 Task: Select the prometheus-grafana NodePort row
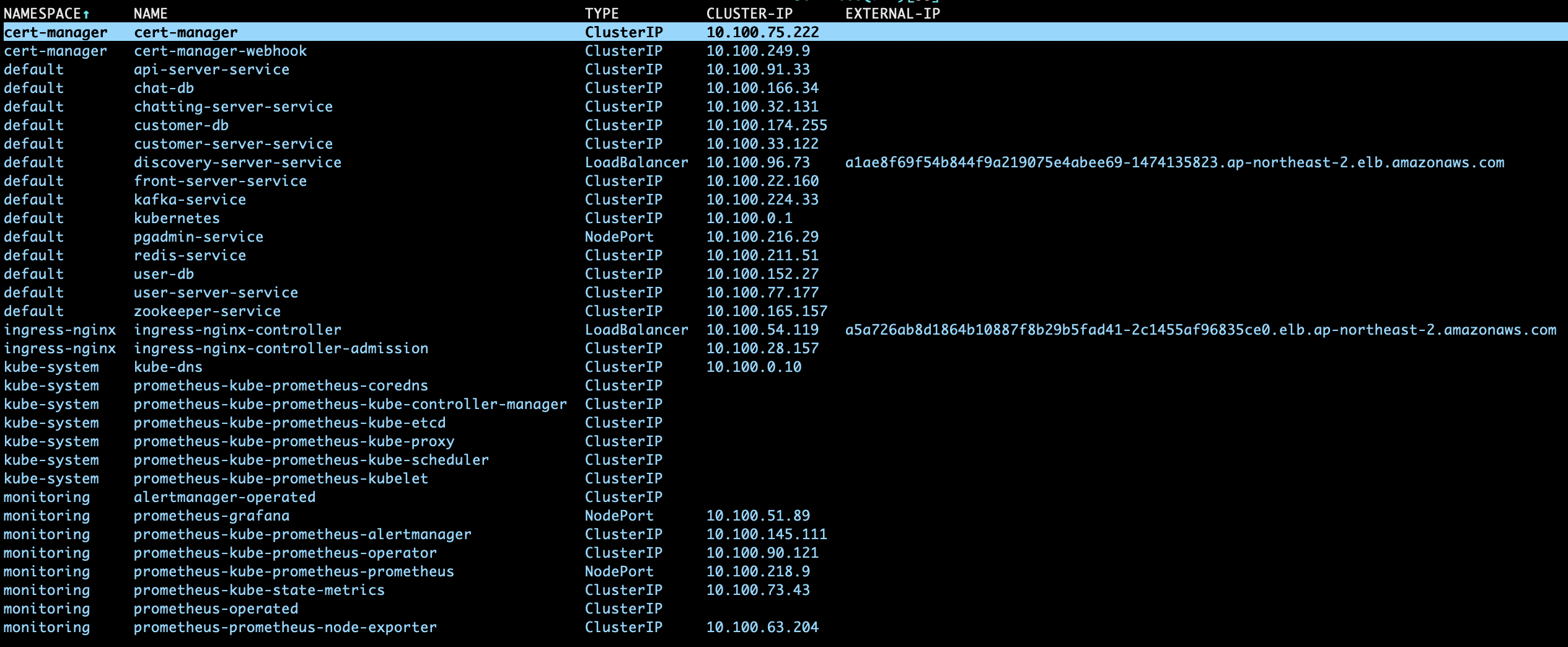coord(784,516)
